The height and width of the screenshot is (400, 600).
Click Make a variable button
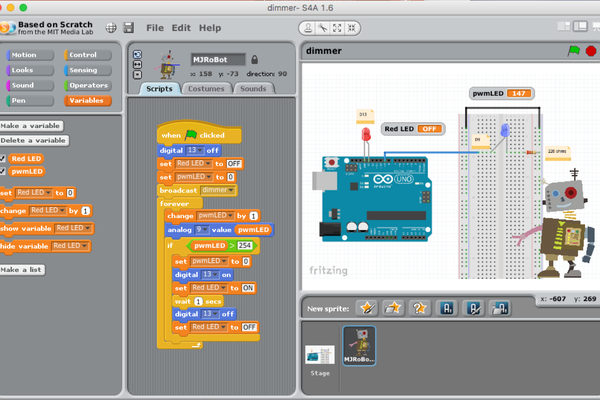(x=31, y=126)
